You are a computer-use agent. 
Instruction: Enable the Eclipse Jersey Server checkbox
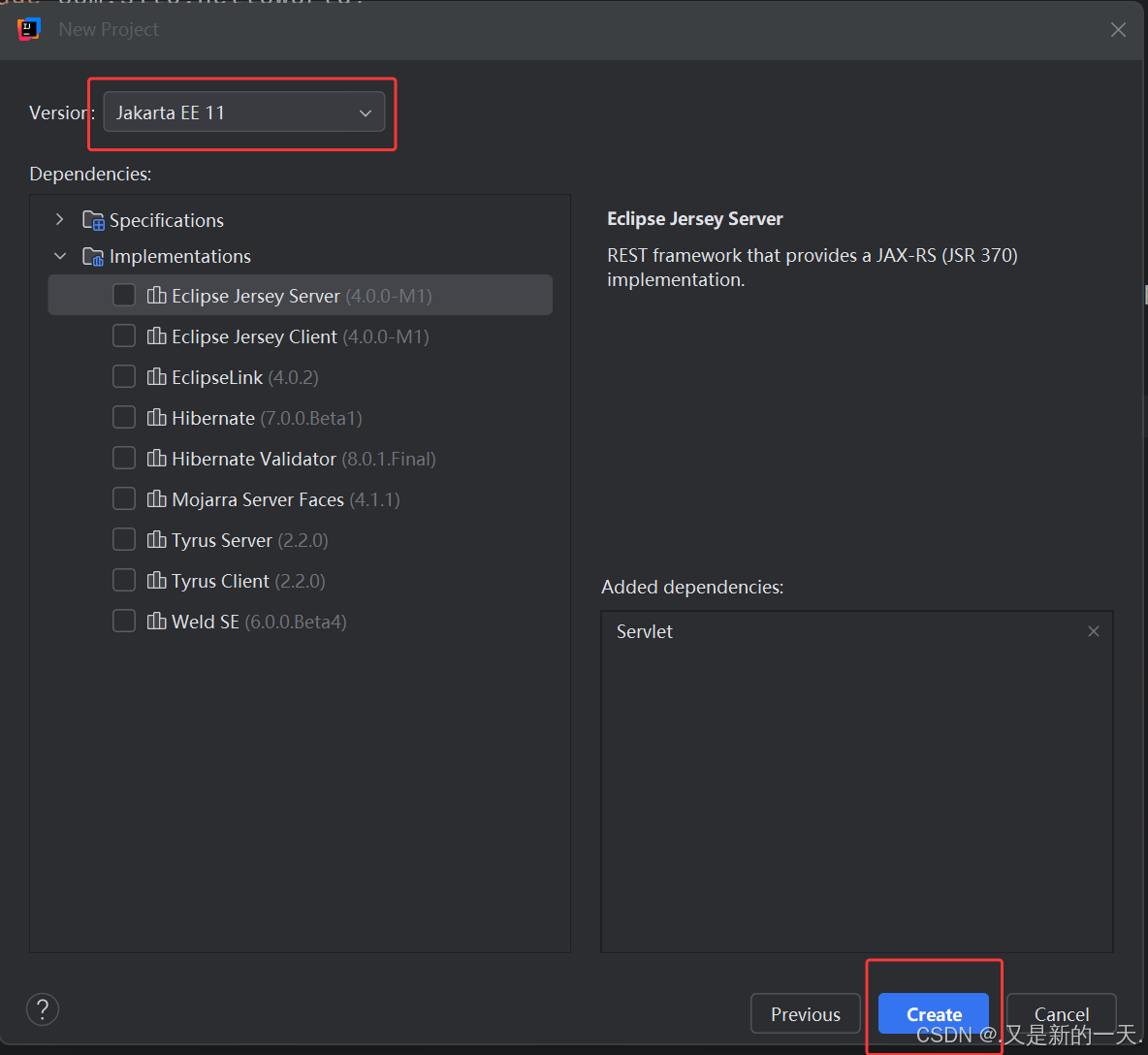tap(124, 295)
